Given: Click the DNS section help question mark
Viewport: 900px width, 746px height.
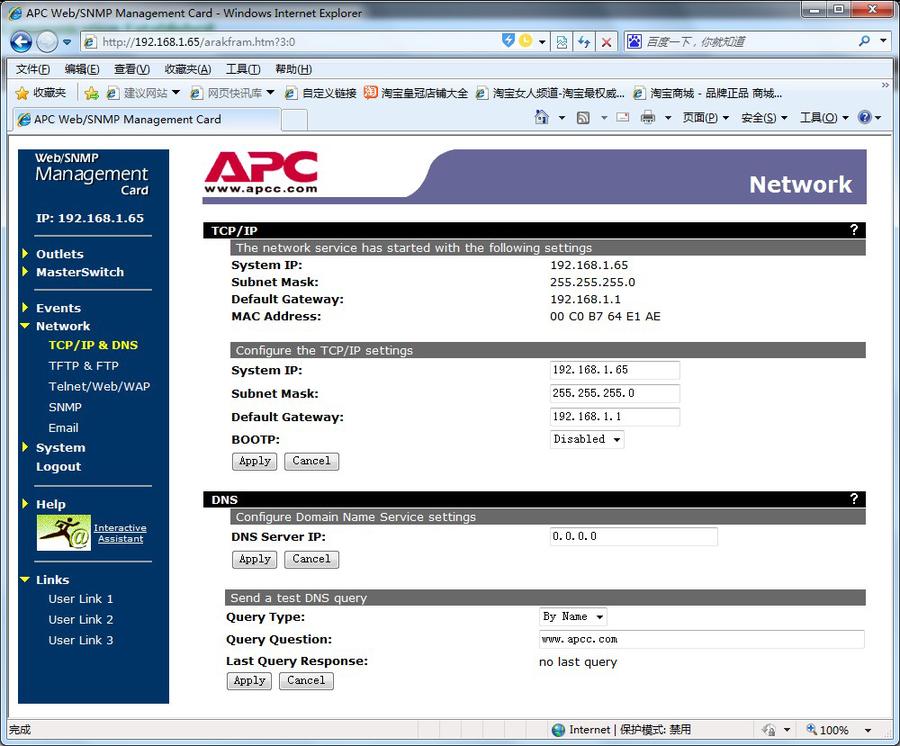Looking at the screenshot, I should (x=853, y=499).
